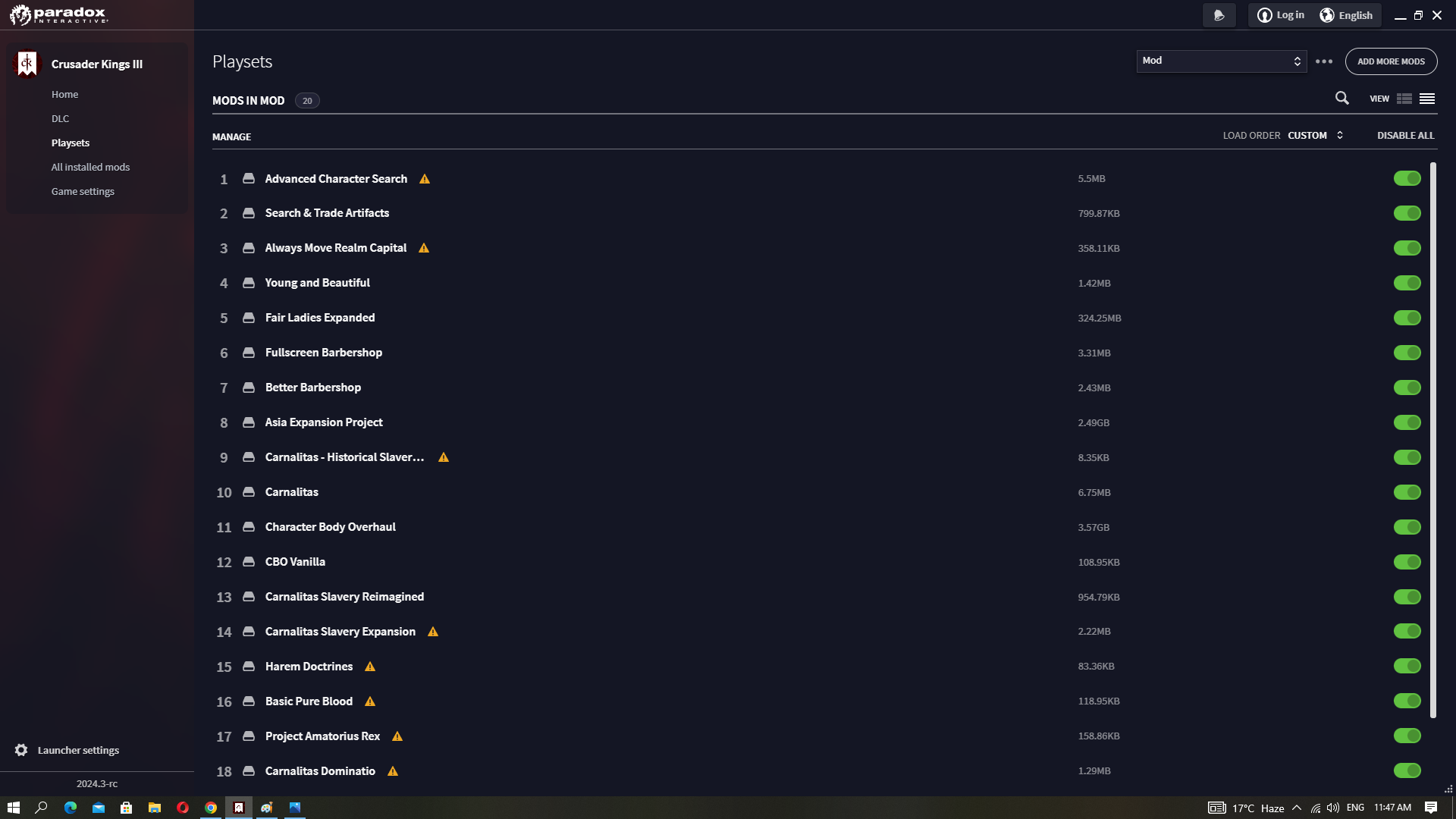Click Disable All mods link
1456x819 pixels.
[x=1405, y=135]
